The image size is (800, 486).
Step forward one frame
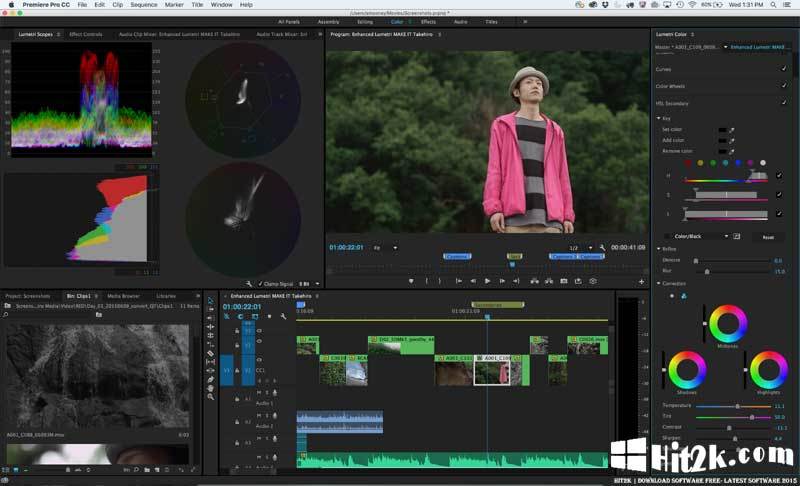(x=502, y=281)
